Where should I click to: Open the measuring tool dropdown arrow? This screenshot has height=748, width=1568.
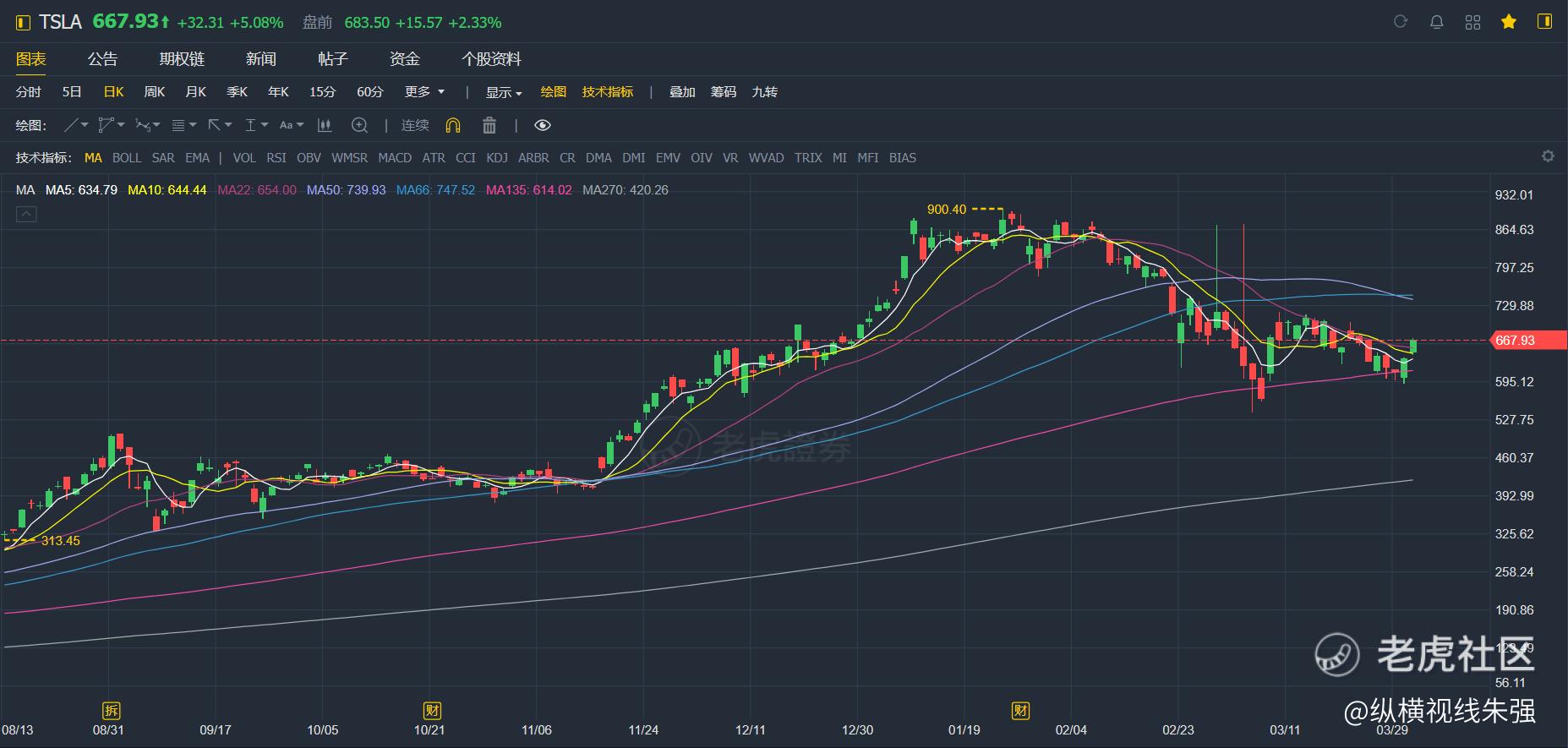[265, 125]
